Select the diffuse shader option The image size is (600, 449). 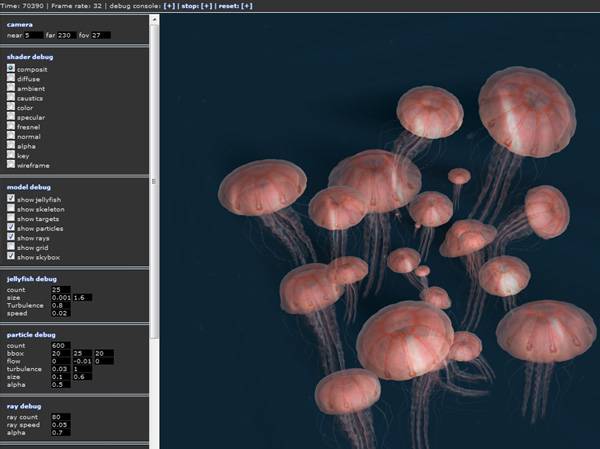11,79
